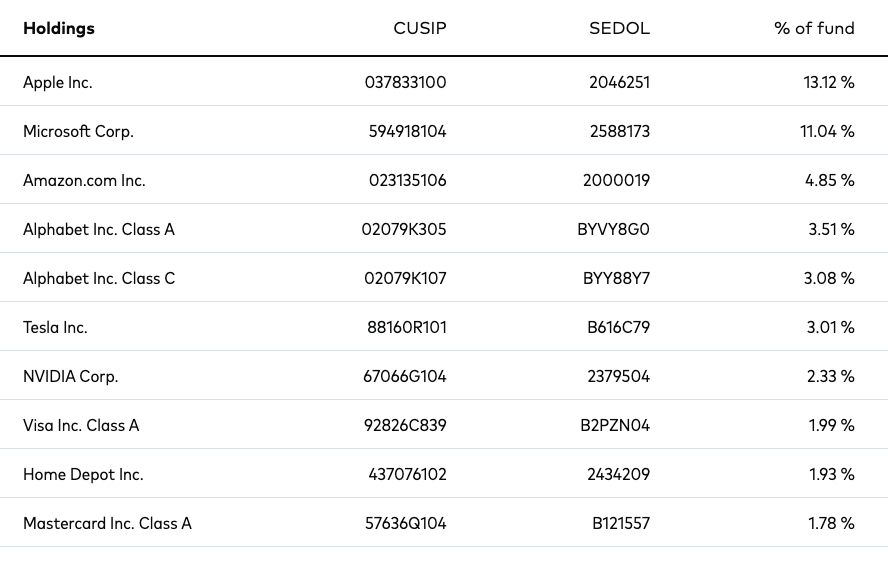Click Alphabet Inc. Class A entry
Viewport: 888px width, 563px height.
(x=99, y=229)
